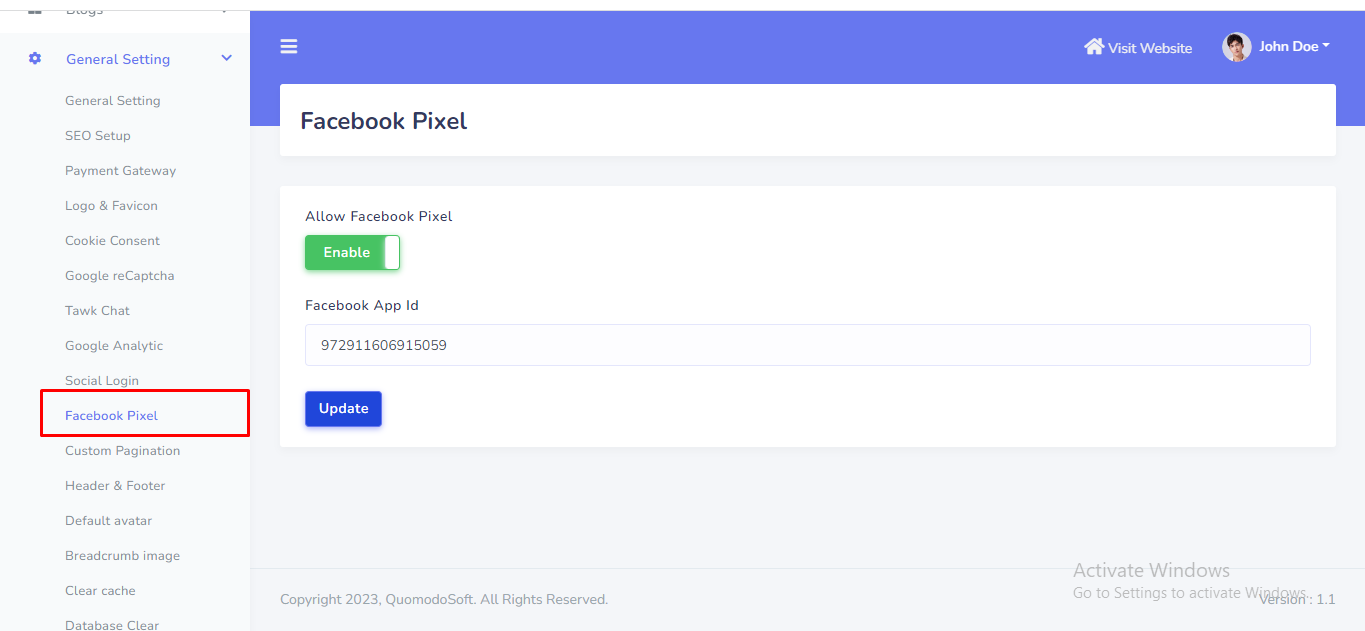Click John Doe's profile avatar

1236,47
